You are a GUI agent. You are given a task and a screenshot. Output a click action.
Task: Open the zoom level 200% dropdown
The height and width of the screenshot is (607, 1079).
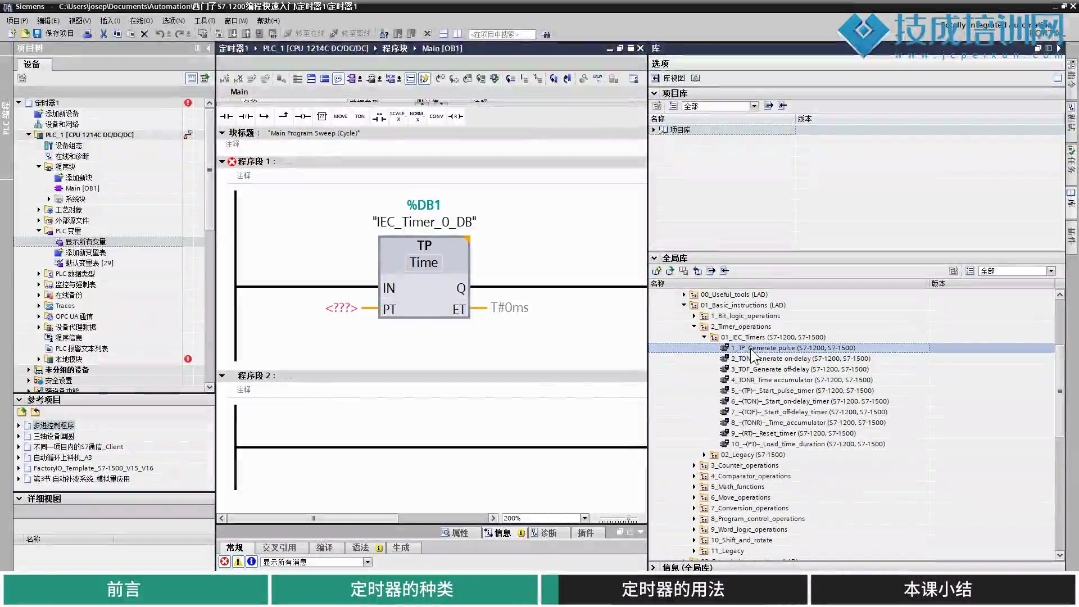pos(584,518)
